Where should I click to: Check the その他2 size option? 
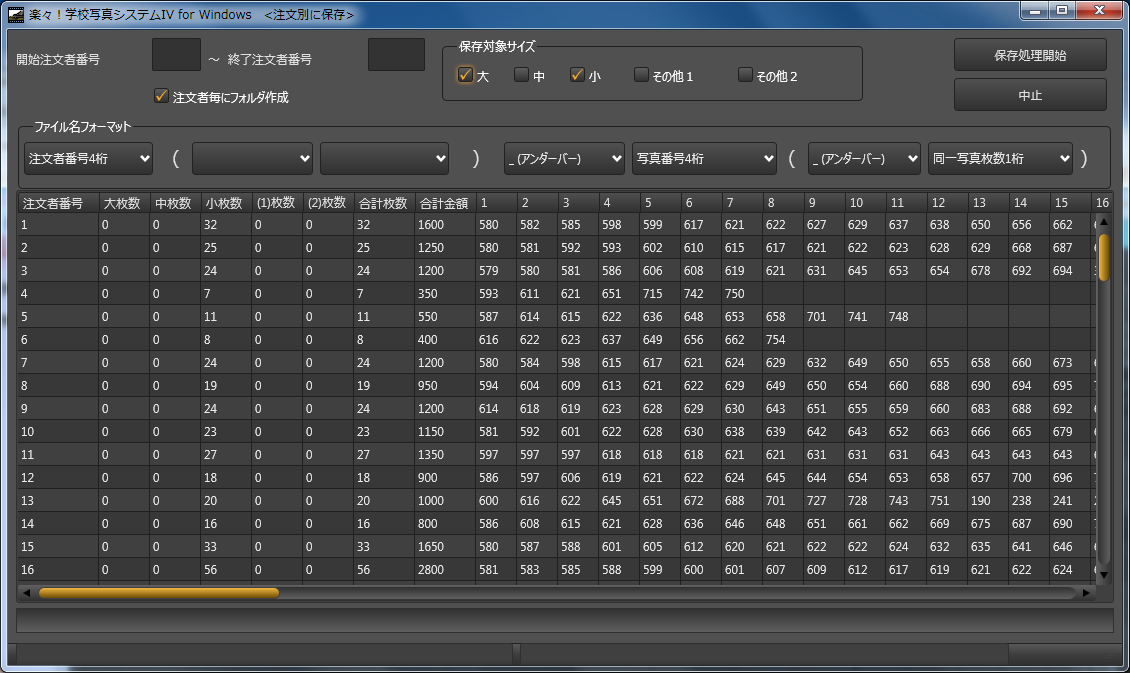(745, 75)
